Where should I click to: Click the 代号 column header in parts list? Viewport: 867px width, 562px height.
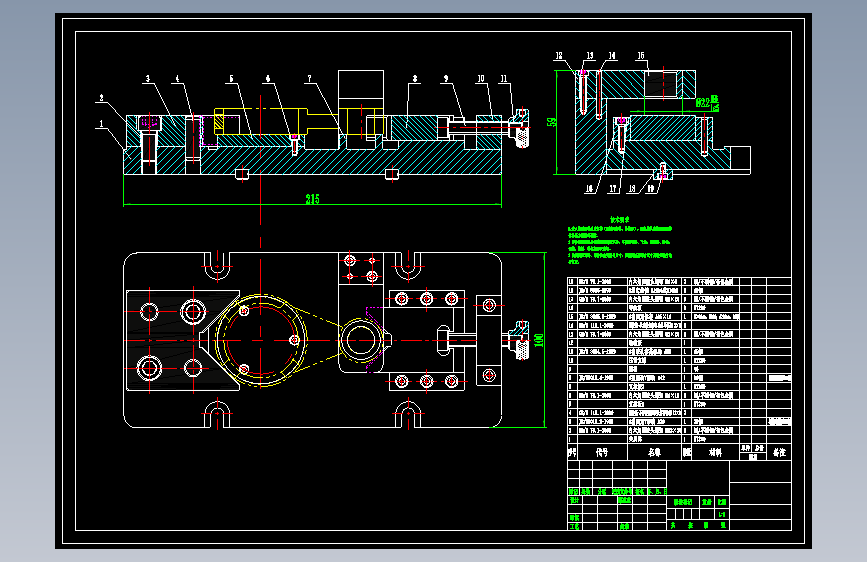click(x=602, y=452)
